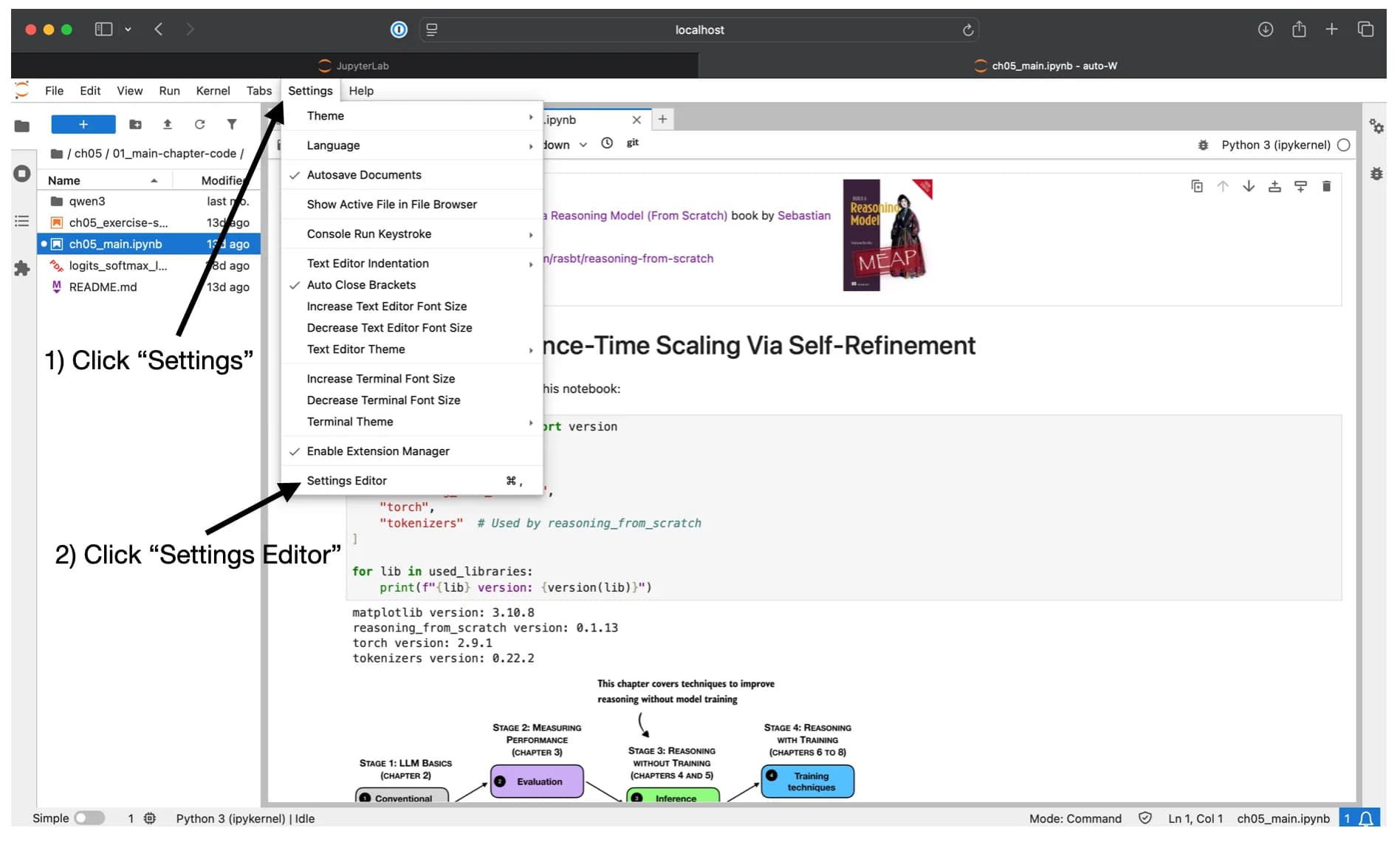The height and width of the screenshot is (842, 1400).
Task: Click the Sebastian author link
Action: tap(804, 216)
